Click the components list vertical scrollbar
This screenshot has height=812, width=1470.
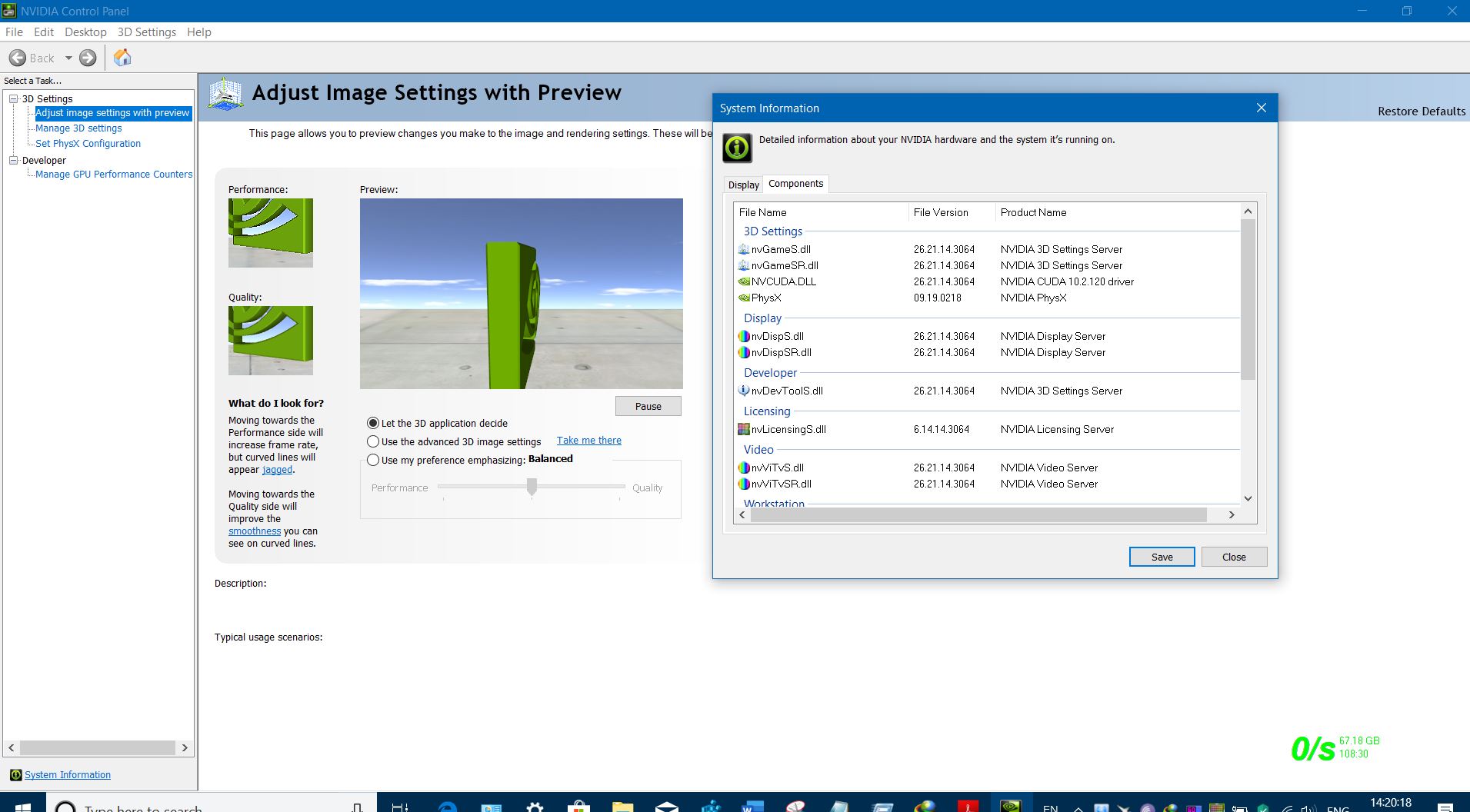tap(1248, 300)
